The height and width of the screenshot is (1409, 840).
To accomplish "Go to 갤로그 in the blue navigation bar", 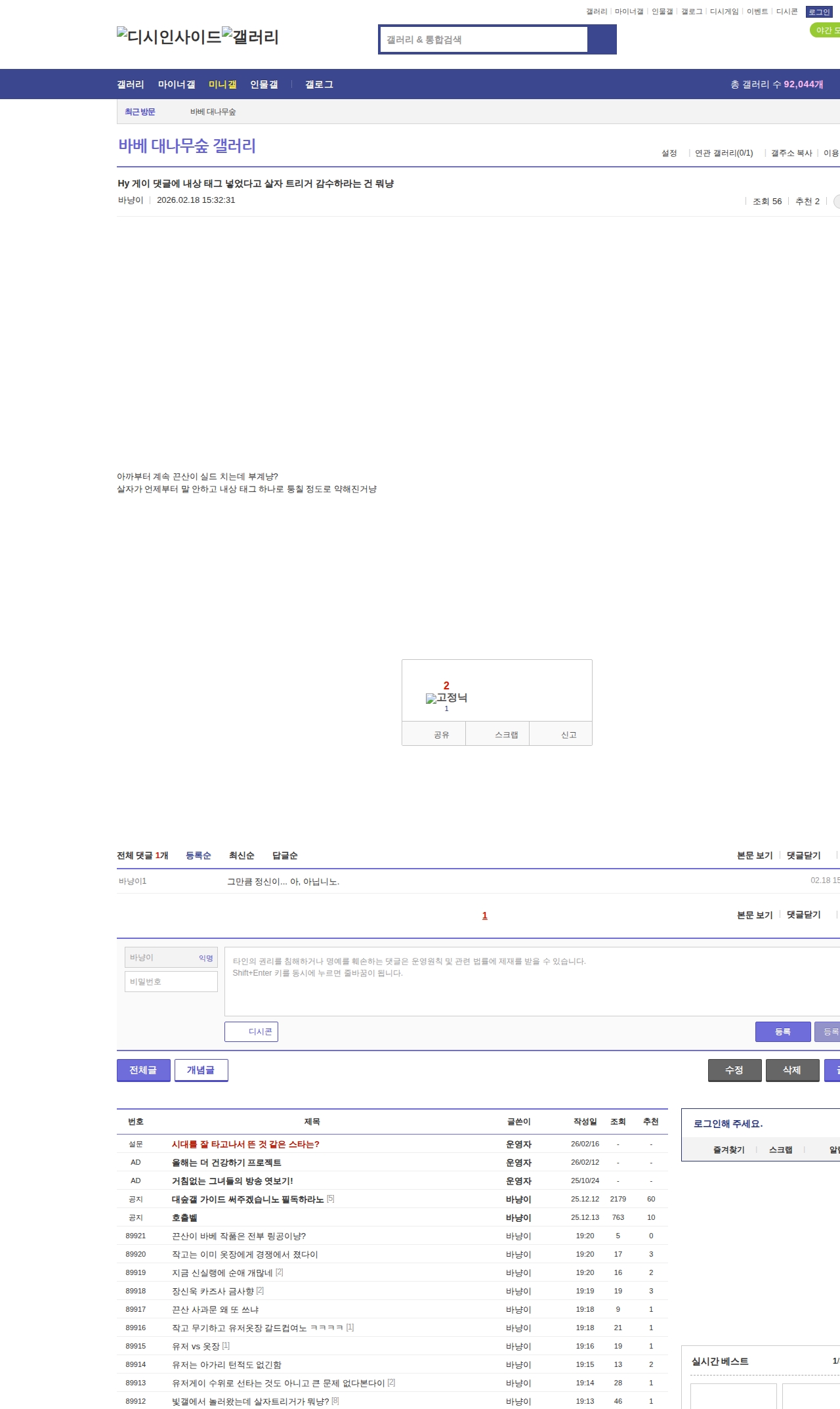I will (x=319, y=85).
